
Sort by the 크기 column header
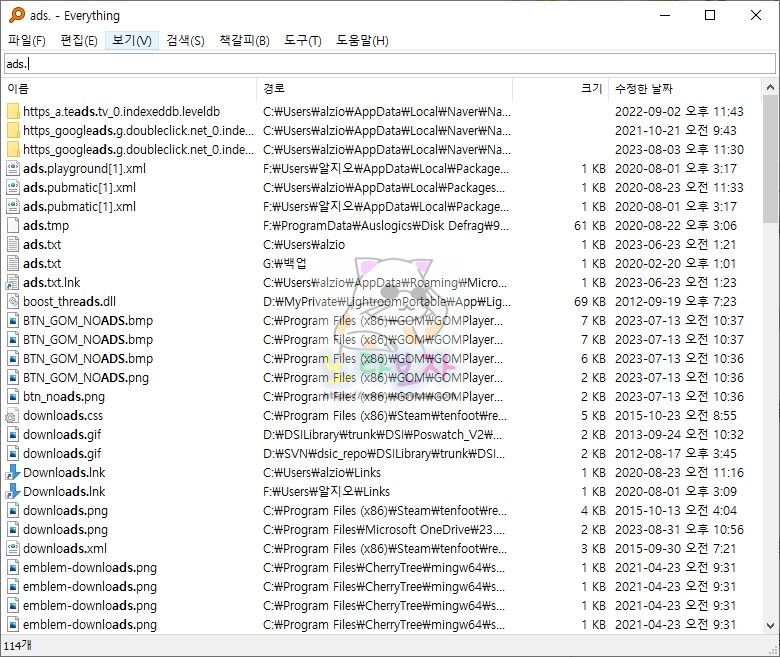561,89
